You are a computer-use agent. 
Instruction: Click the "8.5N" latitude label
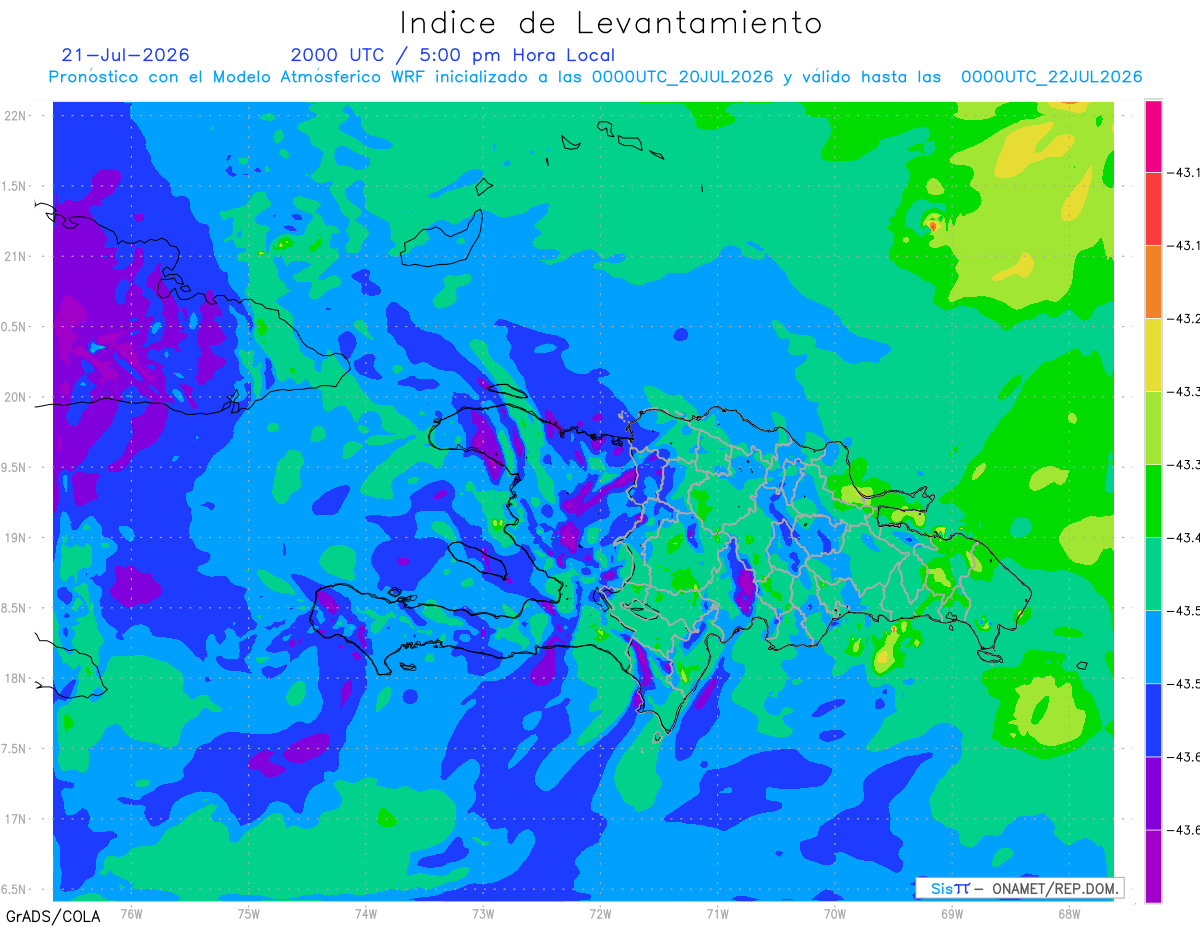click(x=15, y=608)
